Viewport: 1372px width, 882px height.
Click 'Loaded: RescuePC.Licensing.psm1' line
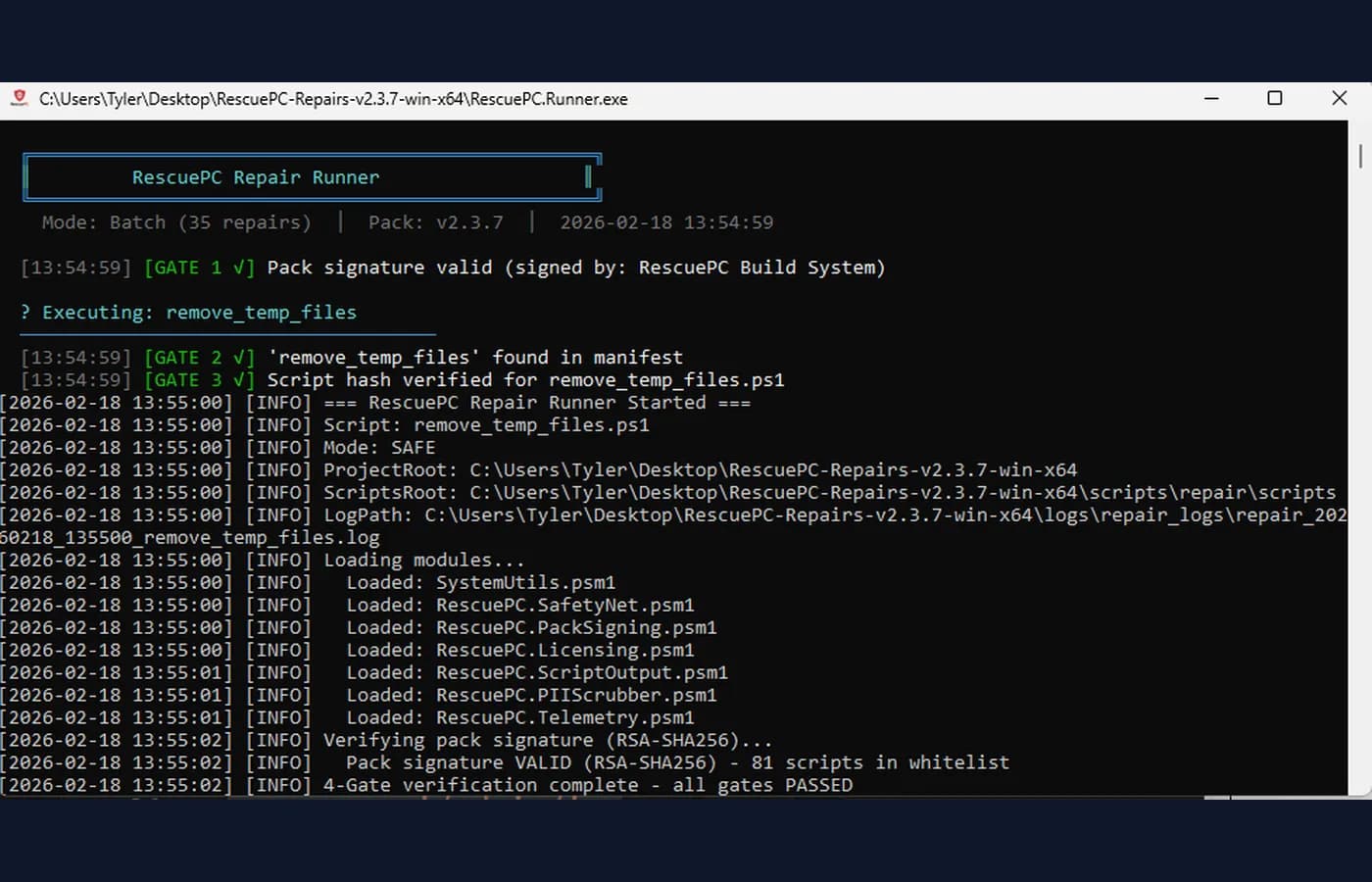(x=347, y=651)
